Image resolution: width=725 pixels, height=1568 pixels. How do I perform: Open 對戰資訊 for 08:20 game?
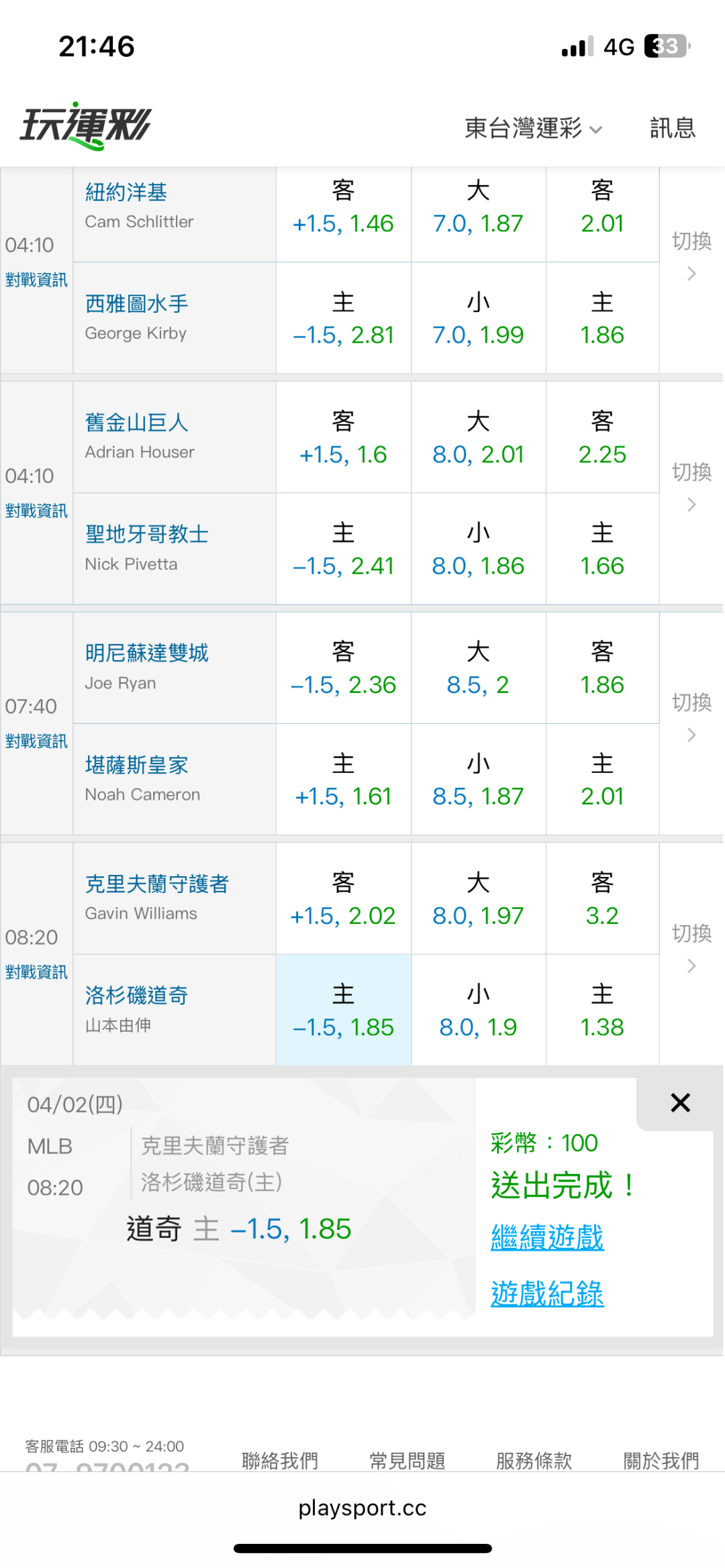36,972
